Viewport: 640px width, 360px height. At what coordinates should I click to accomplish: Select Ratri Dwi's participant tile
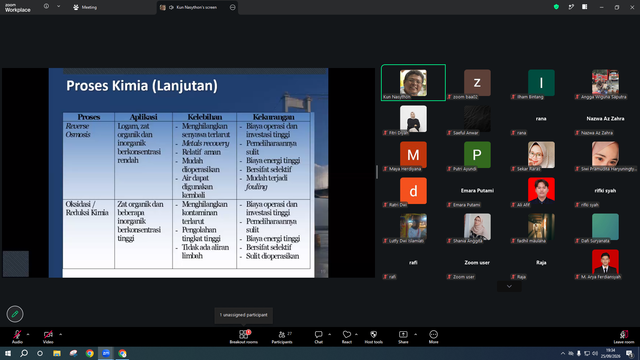(413, 191)
